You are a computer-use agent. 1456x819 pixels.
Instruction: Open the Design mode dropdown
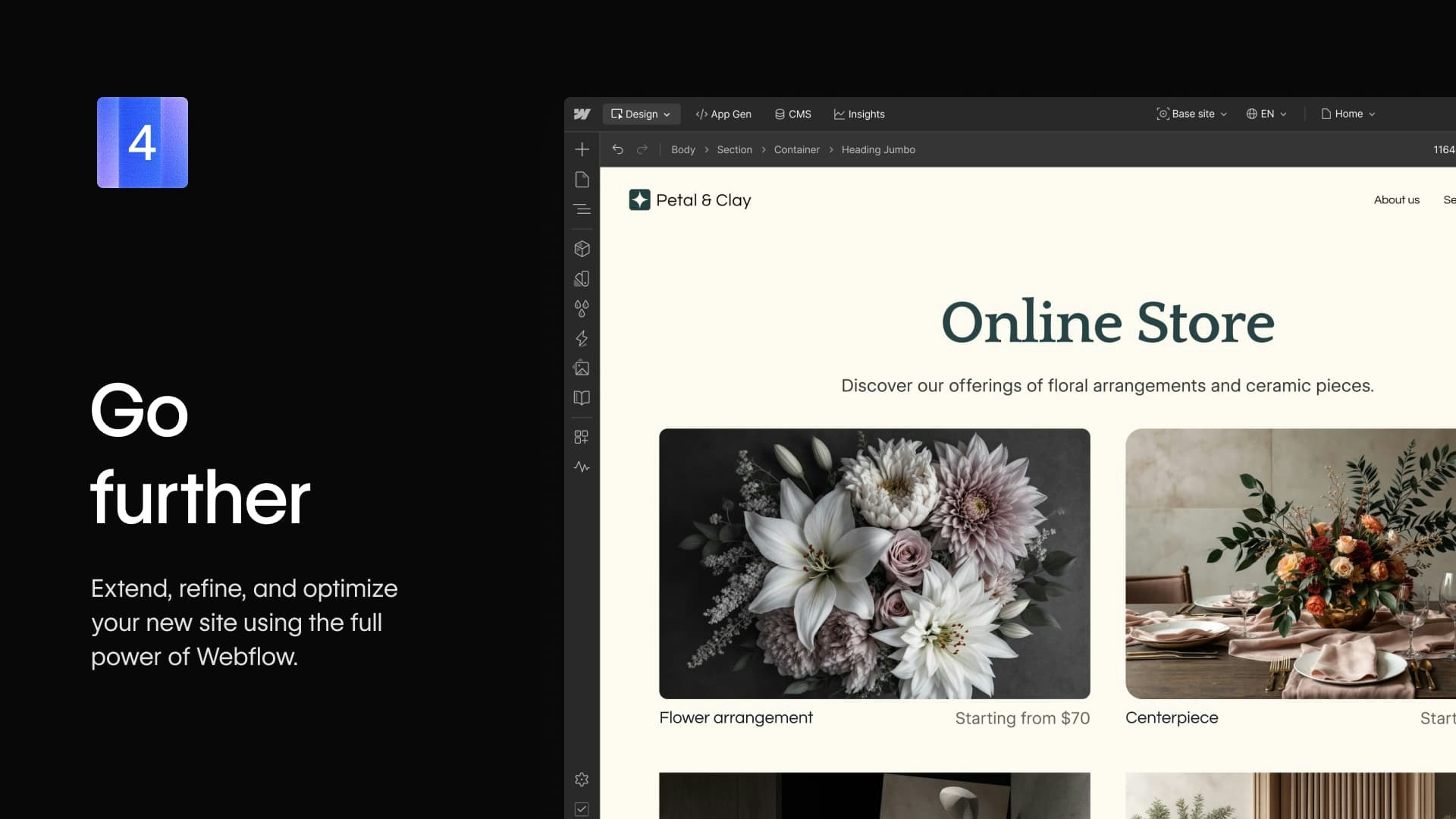coord(641,114)
